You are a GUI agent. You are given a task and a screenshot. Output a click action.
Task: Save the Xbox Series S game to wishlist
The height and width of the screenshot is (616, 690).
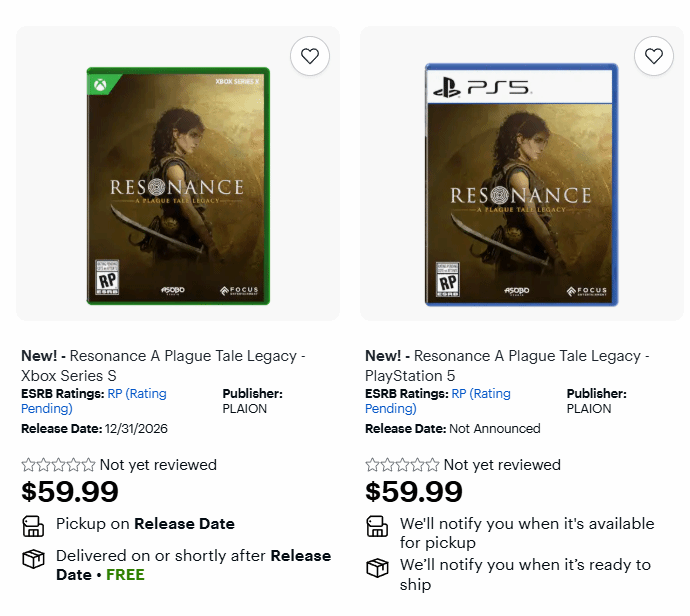pyautogui.click(x=310, y=56)
